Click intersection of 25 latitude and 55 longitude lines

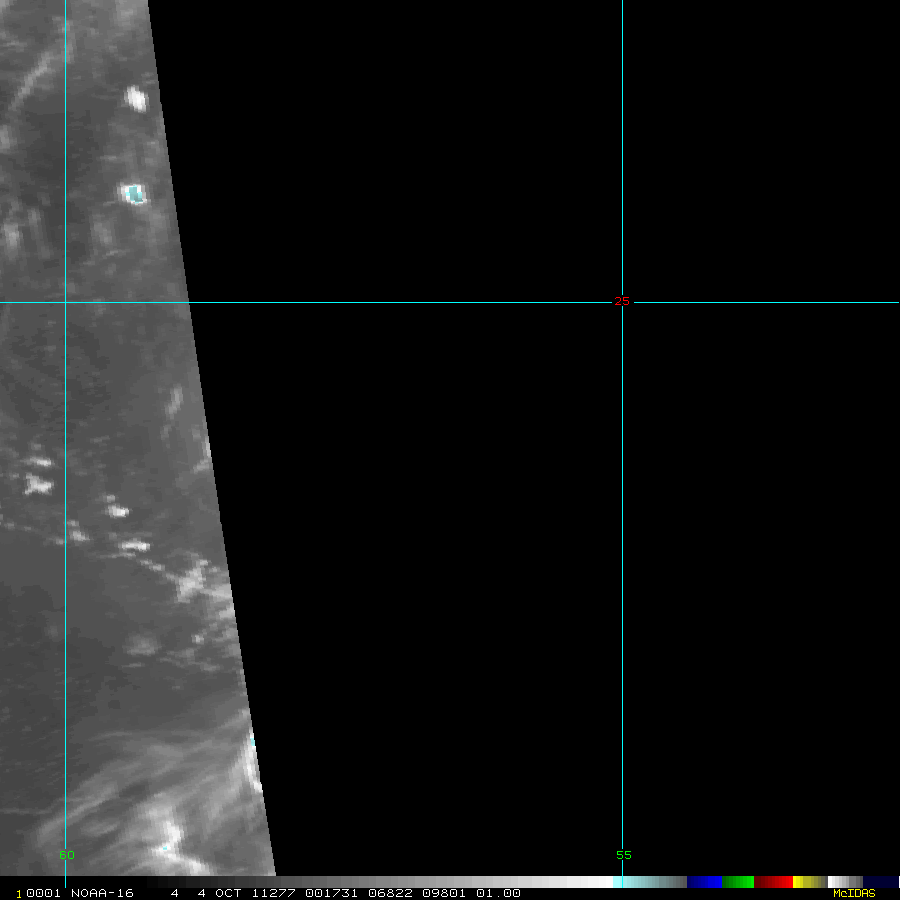(x=622, y=302)
